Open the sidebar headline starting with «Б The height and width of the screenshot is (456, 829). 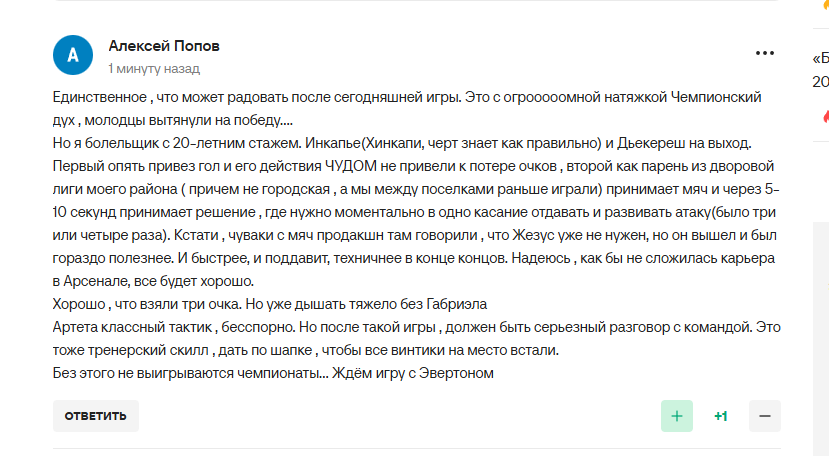click(820, 57)
